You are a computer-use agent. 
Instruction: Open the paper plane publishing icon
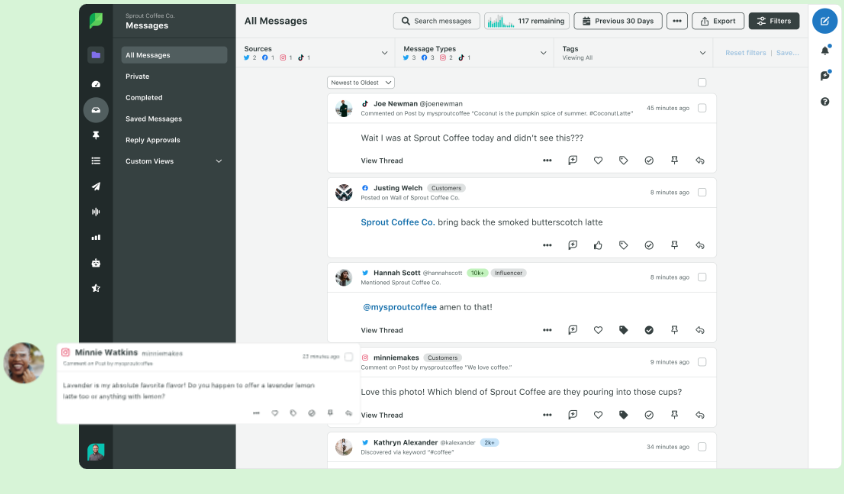point(96,186)
